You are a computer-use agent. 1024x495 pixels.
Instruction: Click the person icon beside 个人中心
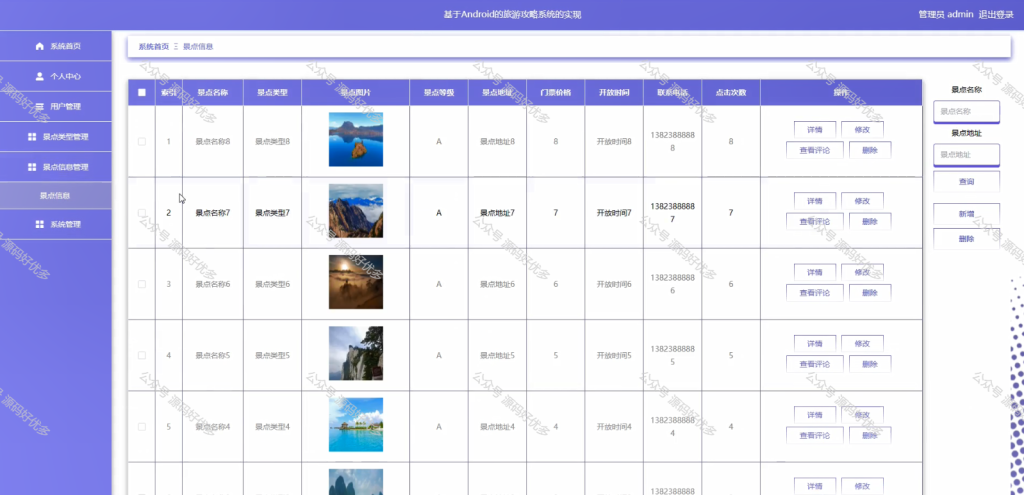(40, 76)
